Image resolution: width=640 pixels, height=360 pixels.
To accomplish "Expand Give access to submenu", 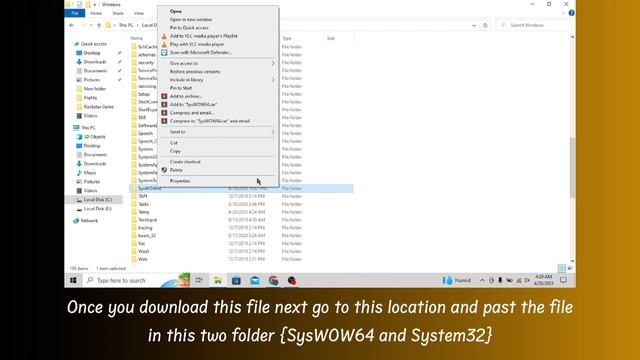I will pos(218,63).
